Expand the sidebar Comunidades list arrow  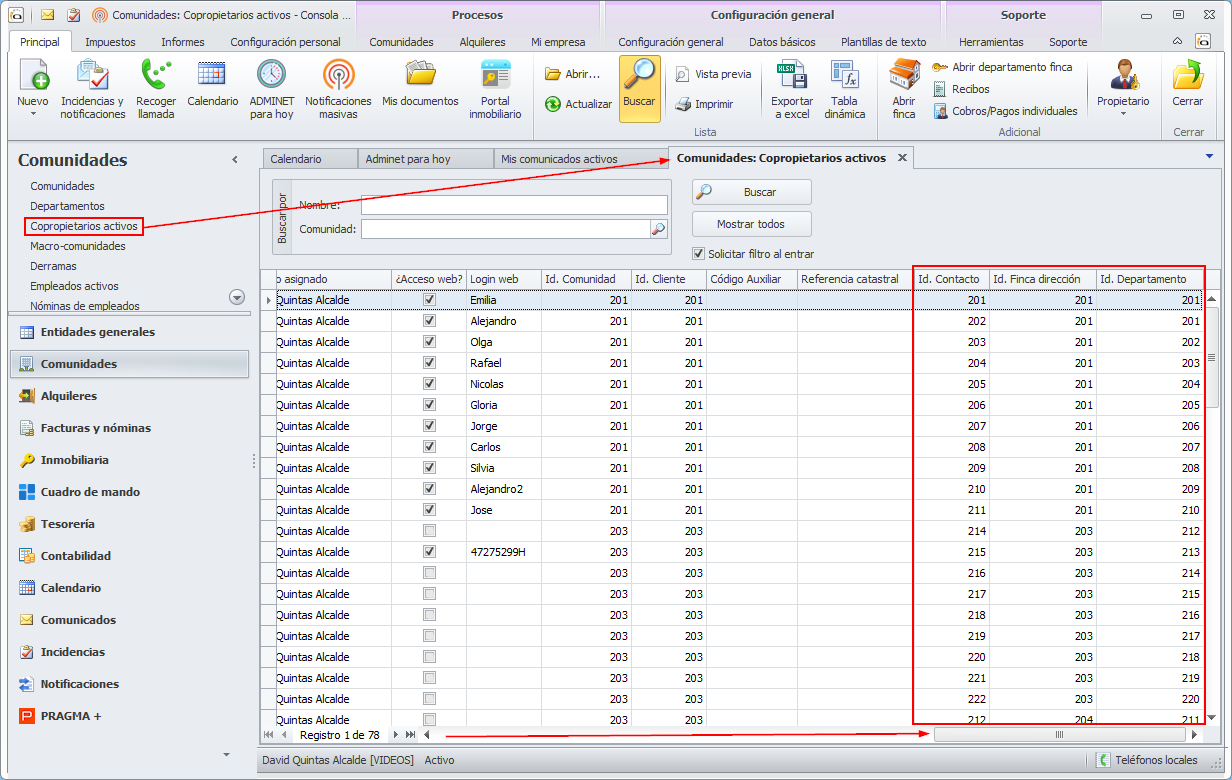(x=237, y=297)
